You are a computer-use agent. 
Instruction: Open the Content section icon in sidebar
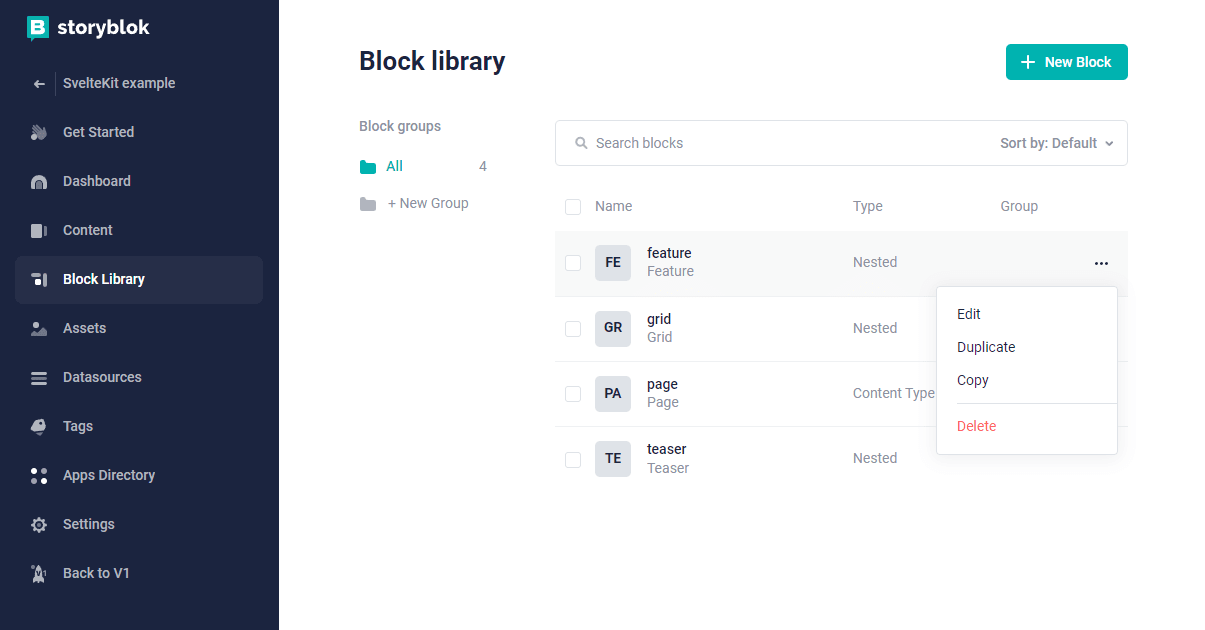37,230
